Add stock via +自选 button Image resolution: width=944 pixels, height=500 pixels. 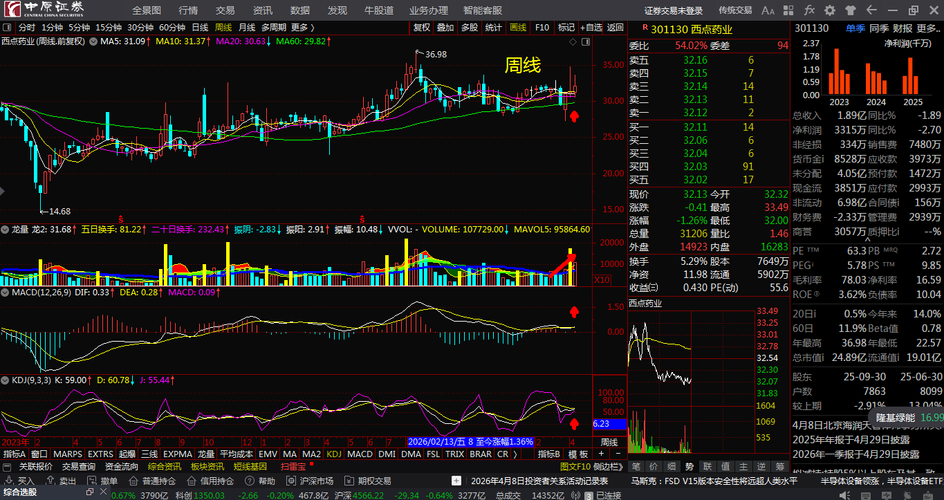point(591,27)
